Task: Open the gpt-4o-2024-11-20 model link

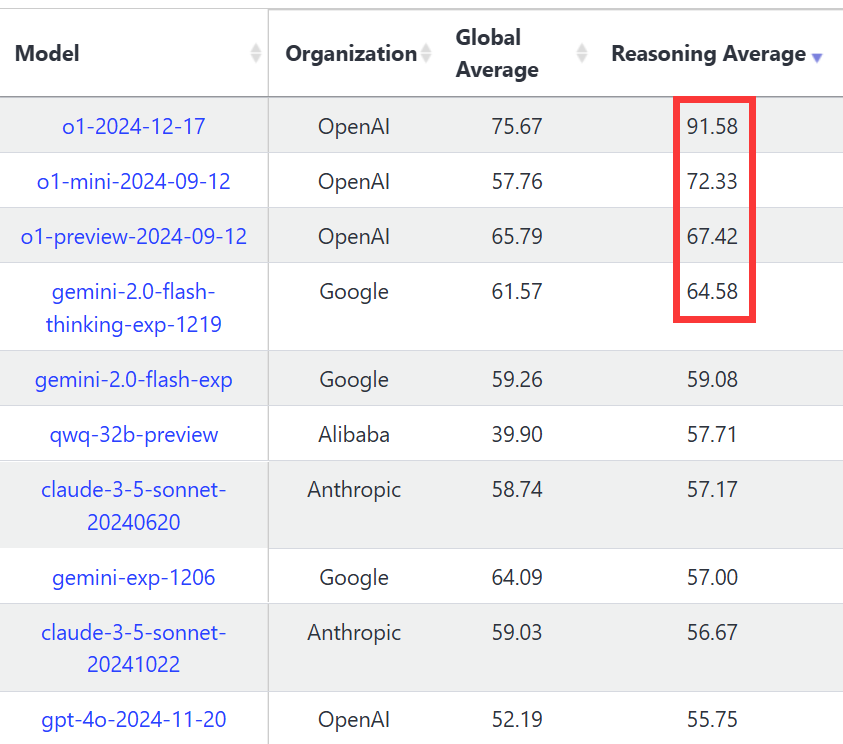Action: pos(134,719)
